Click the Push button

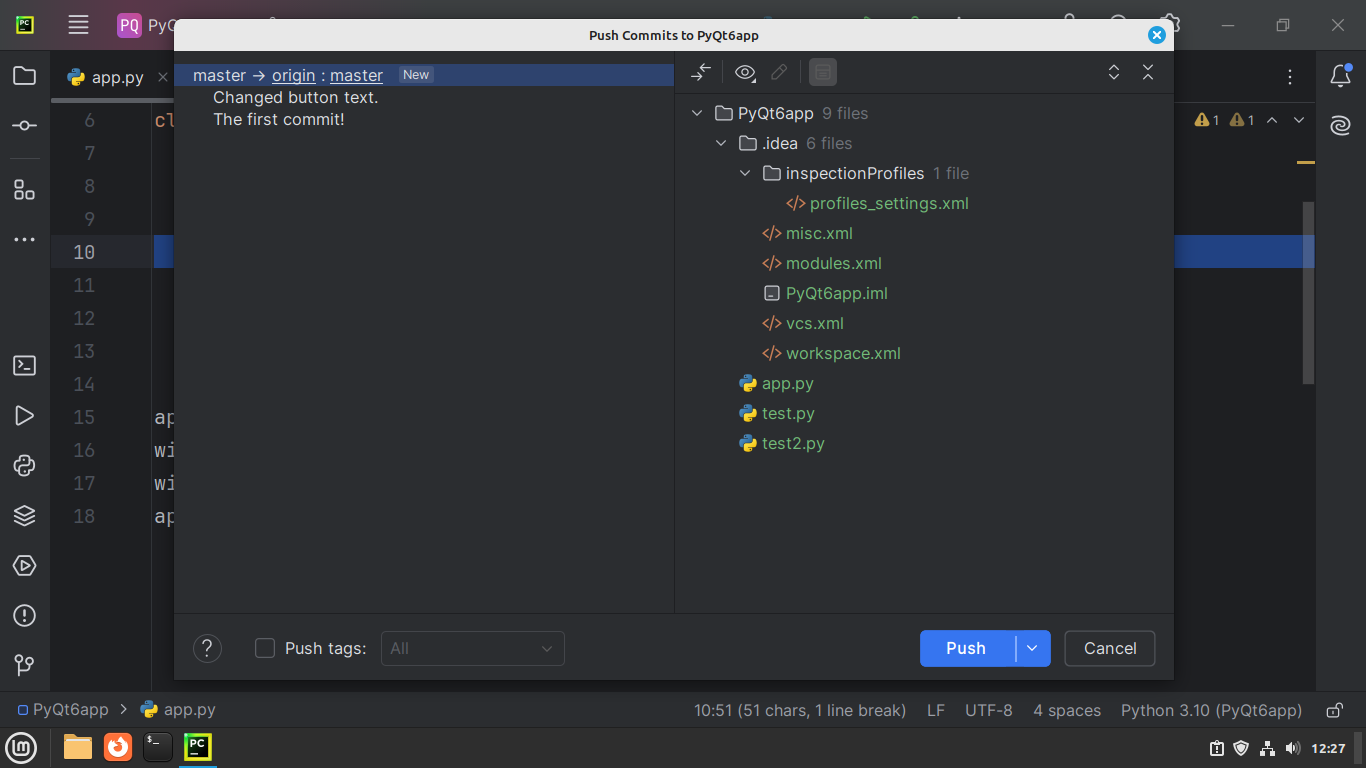coord(967,648)
